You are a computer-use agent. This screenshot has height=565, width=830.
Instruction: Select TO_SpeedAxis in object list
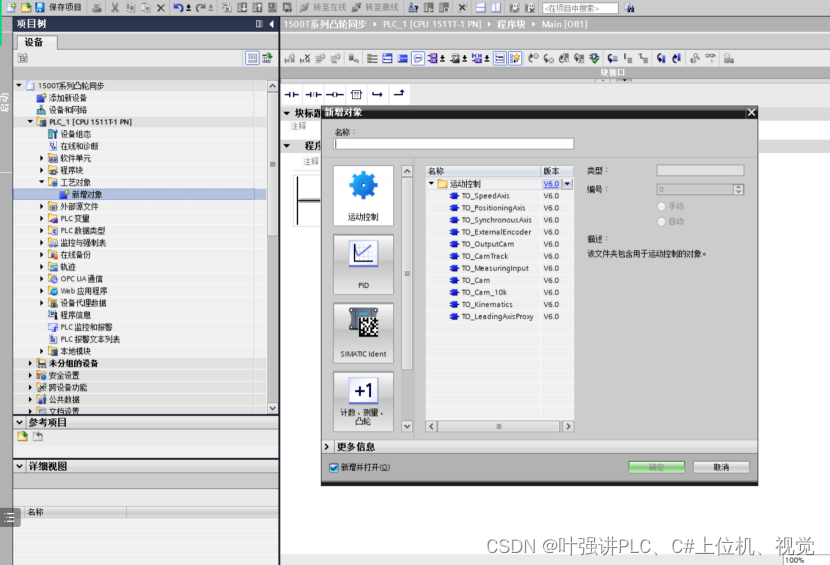485,196
